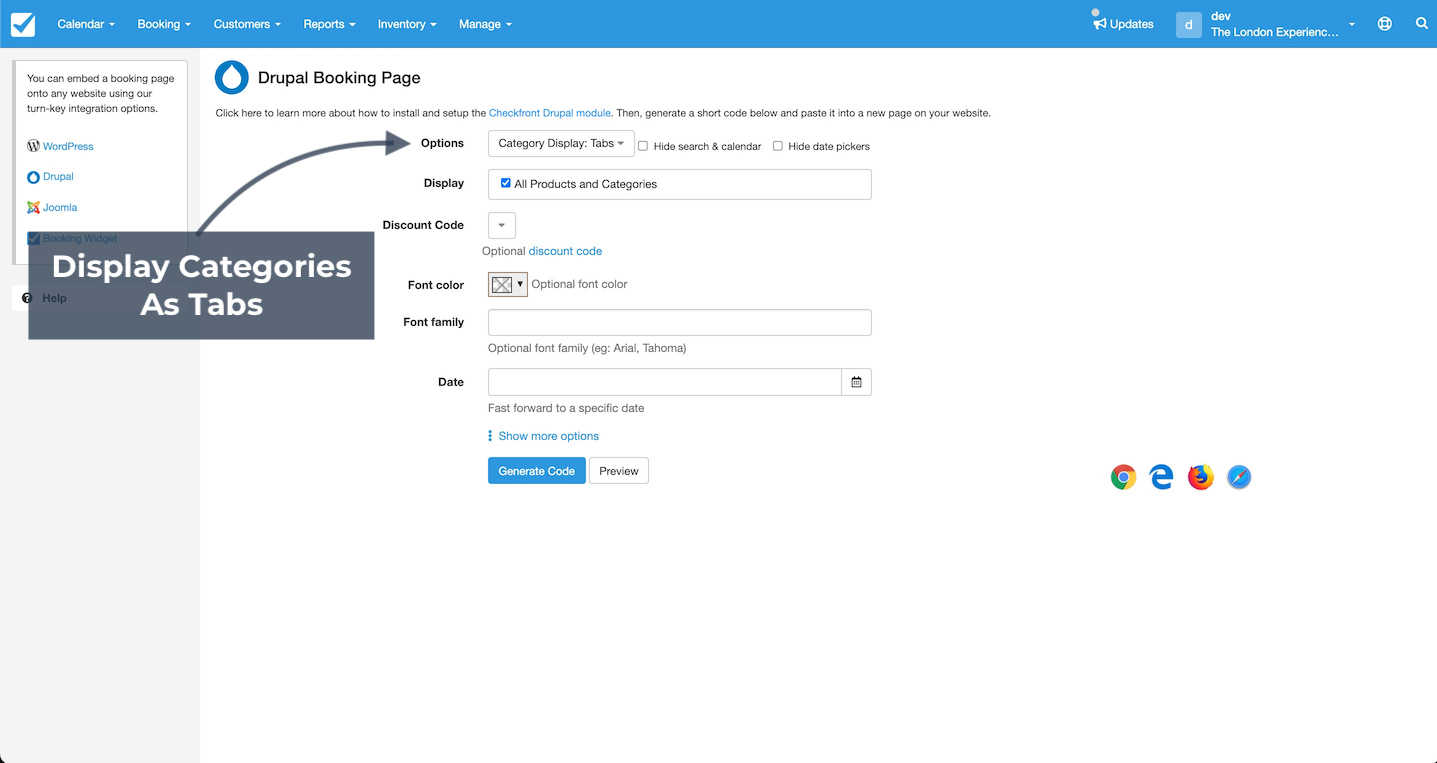
Task: Click the Microsoft Edge browser icon
Action: click(x=1161, y=477)
